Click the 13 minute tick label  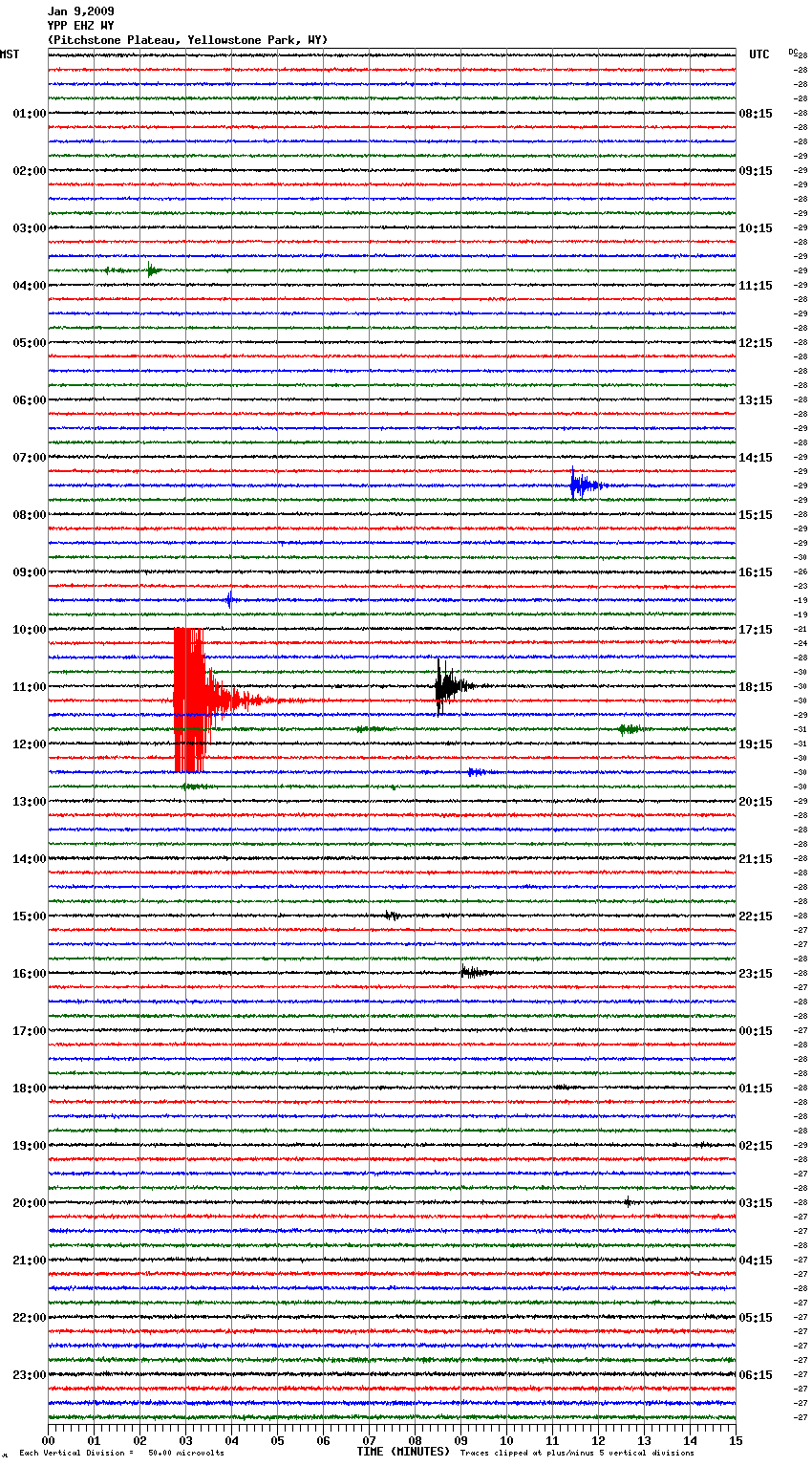tap(644, 1440)
